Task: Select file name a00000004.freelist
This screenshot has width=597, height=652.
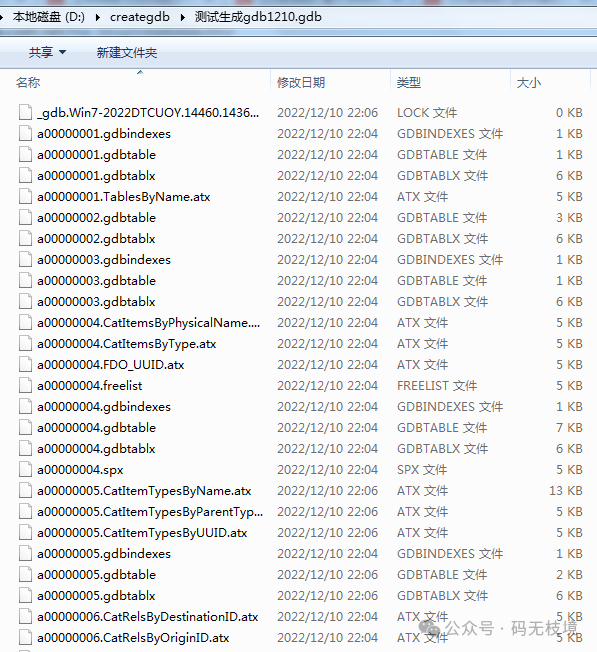Action: click(x=90, y=385)
